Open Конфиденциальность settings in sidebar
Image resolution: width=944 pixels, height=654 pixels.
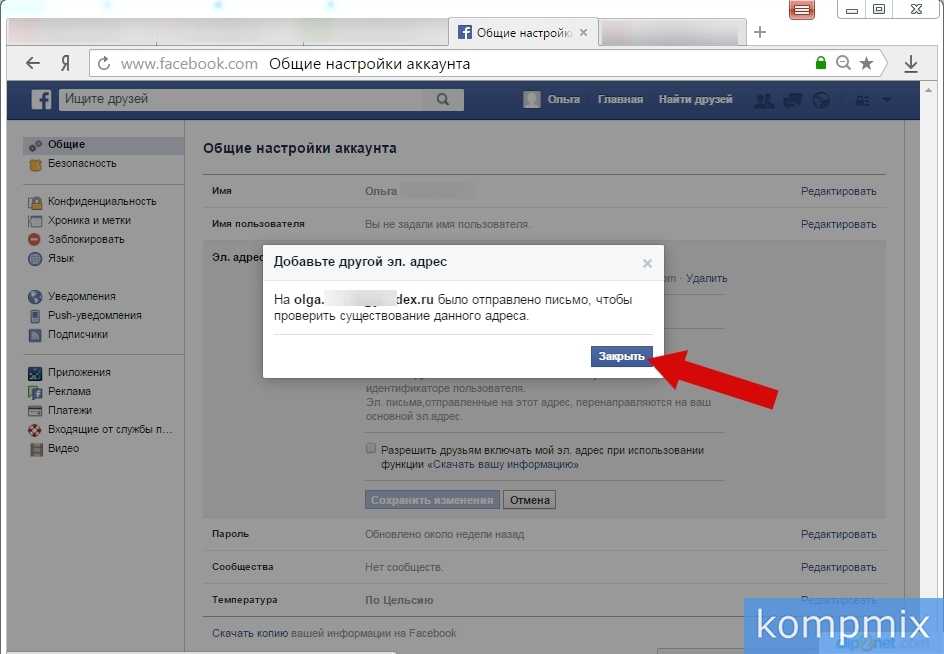point(102,201)
